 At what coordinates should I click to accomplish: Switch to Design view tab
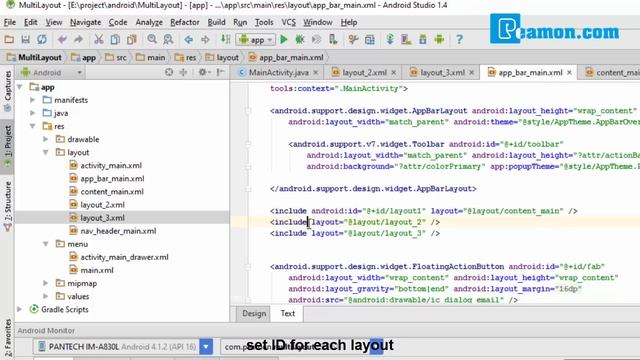coord(254,313)
